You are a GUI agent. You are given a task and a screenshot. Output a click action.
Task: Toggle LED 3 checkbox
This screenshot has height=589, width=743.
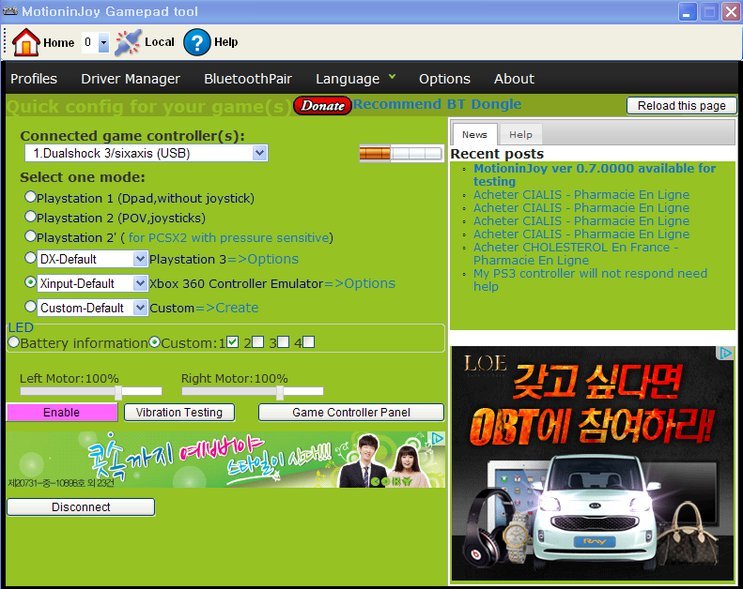pyautogui.click(x=283, y=342)
